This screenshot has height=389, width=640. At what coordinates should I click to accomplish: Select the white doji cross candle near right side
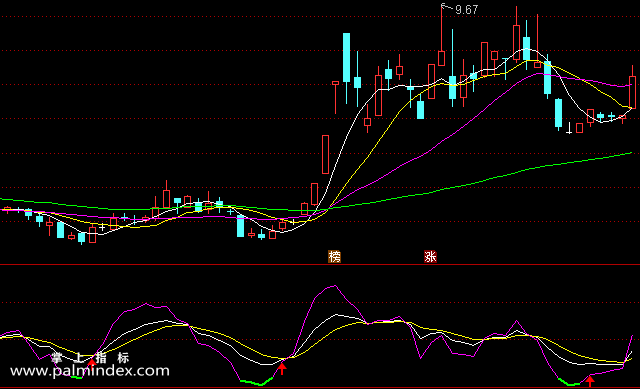point(569,128)
